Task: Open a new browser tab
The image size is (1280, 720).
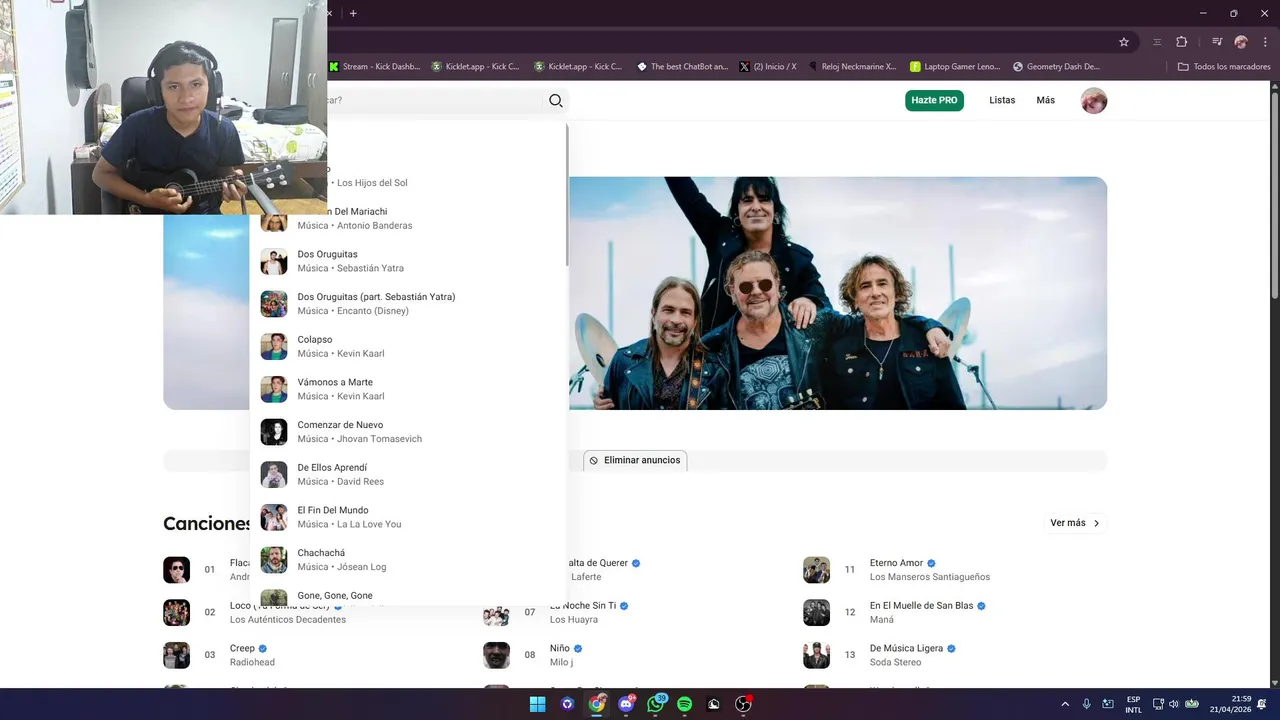Action: [x=353, y=13]
